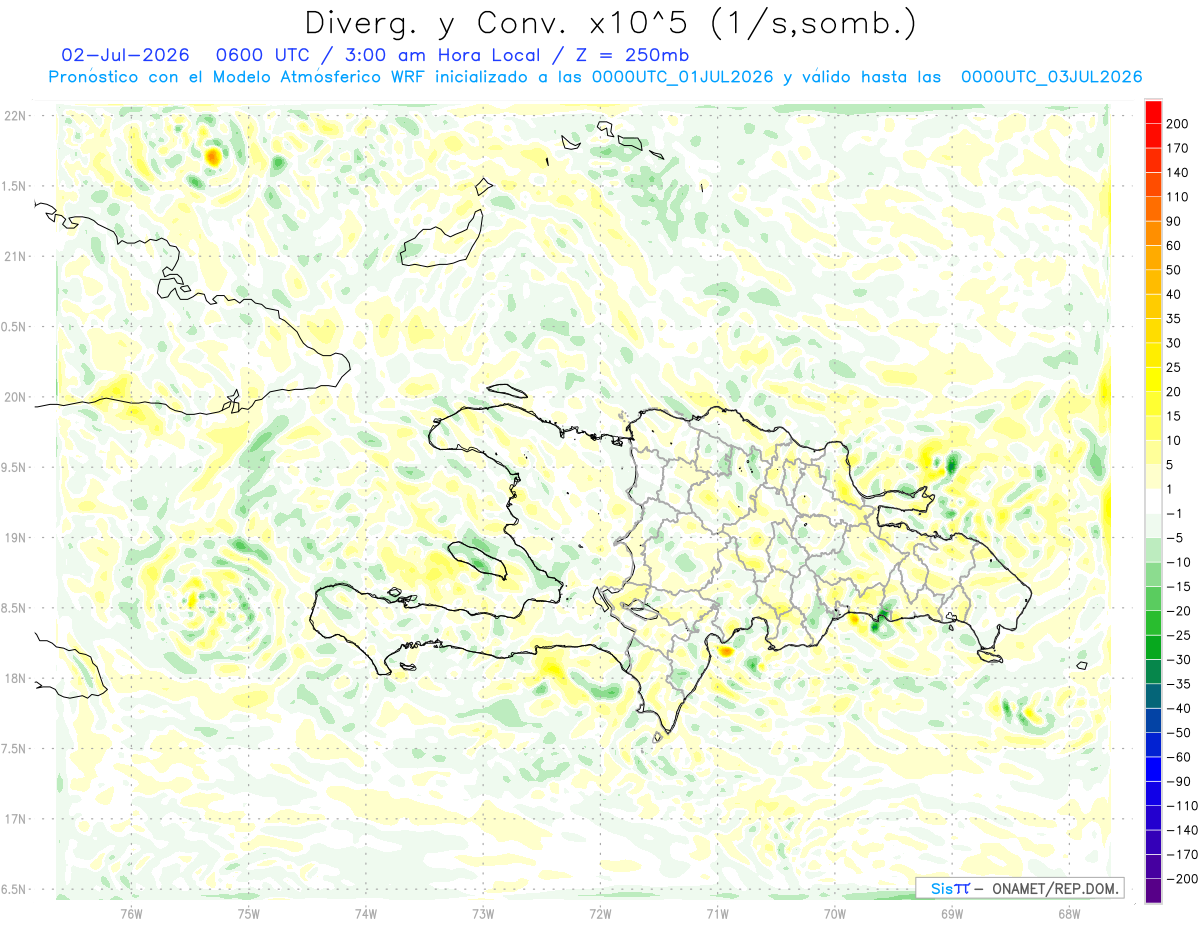Click the 76W longitude label
Screen dimensions: 1200x927
click(x=131, y=912)
